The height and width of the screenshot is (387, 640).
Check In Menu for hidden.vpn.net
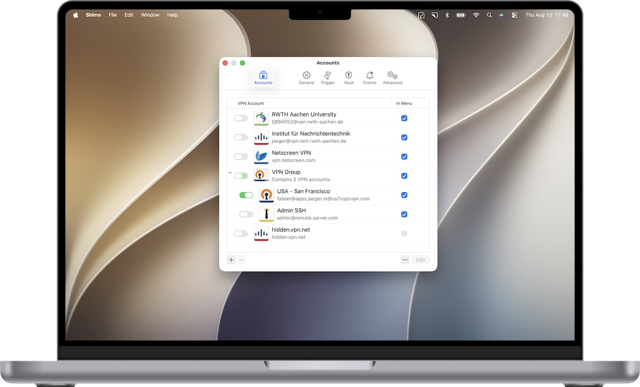tap(404, 234)
